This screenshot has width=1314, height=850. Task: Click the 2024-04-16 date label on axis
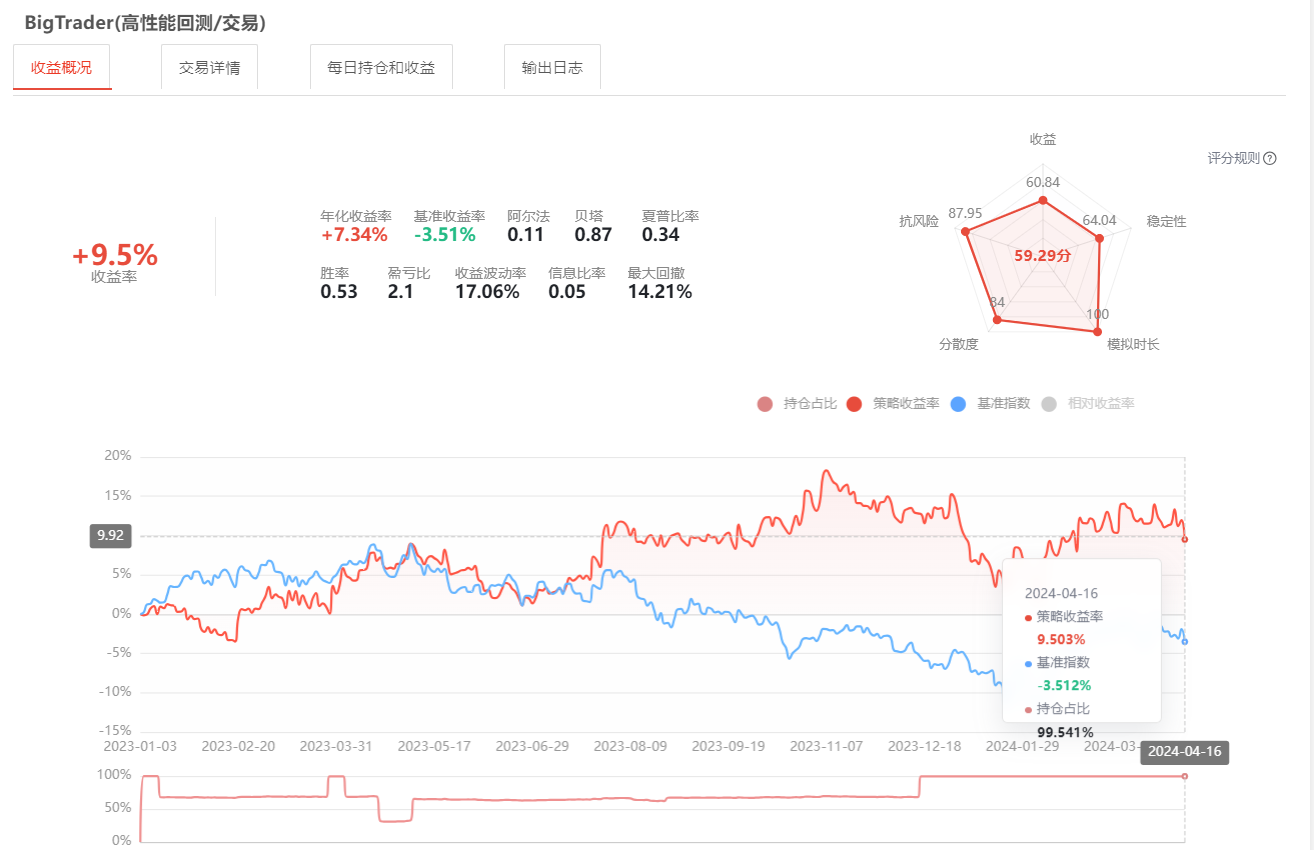[x=1184, y=753]
